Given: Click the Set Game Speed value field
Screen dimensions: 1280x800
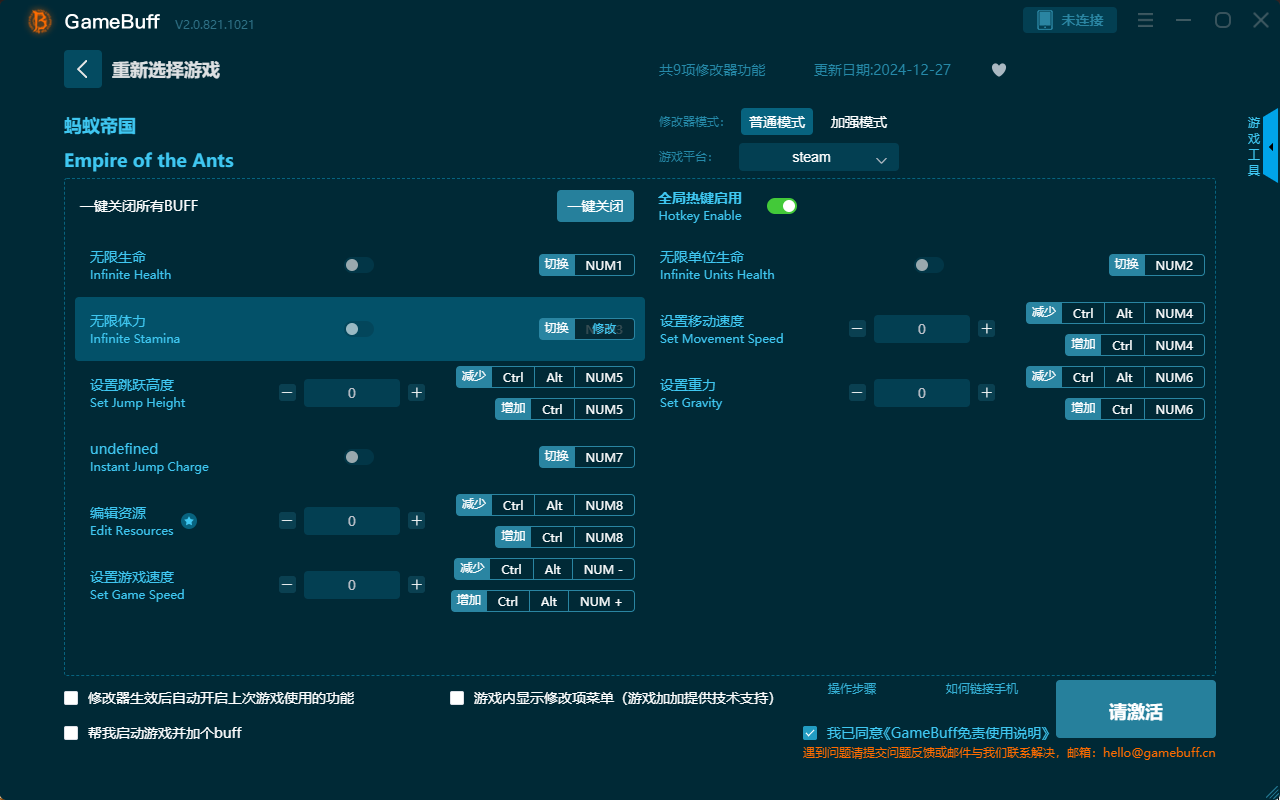Looking at the screenshot, I should point(352,585).
